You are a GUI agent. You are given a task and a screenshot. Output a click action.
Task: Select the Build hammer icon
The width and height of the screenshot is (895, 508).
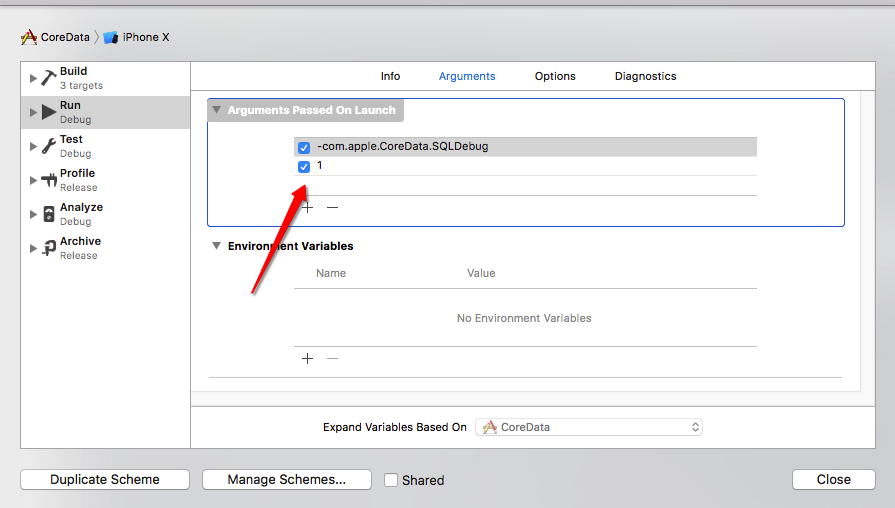point(49,78)
